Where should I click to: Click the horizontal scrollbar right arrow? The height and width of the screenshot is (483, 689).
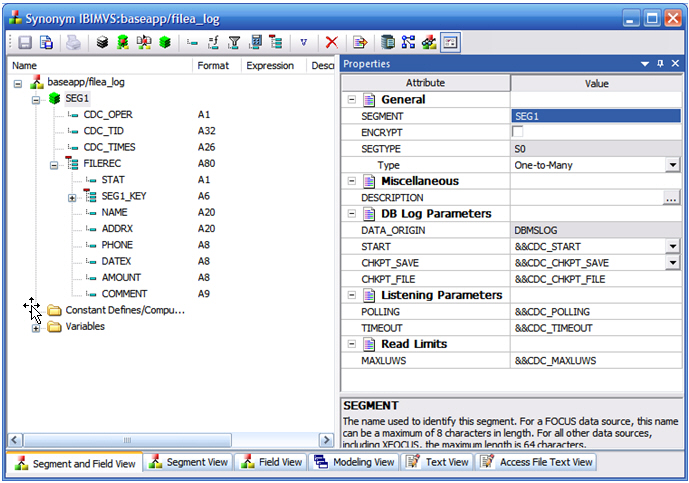(x=326, y=440)
